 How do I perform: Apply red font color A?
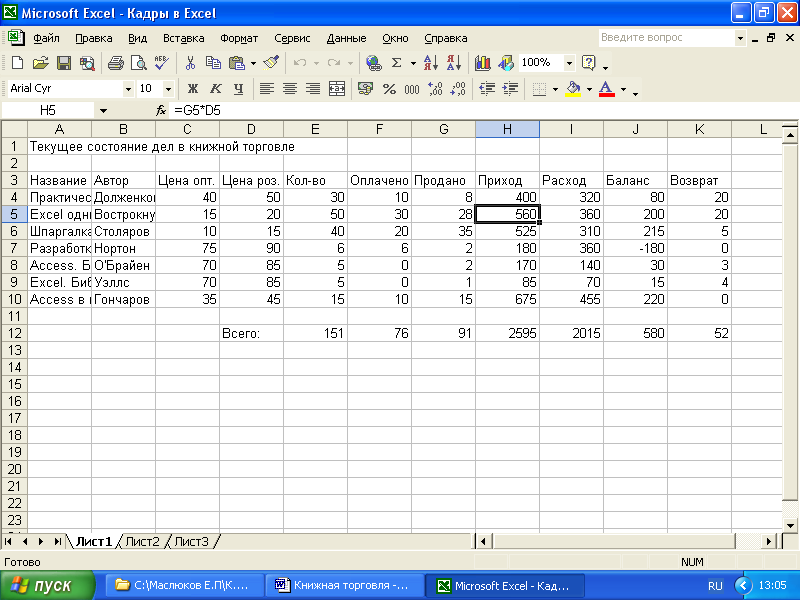coord(607,89)
